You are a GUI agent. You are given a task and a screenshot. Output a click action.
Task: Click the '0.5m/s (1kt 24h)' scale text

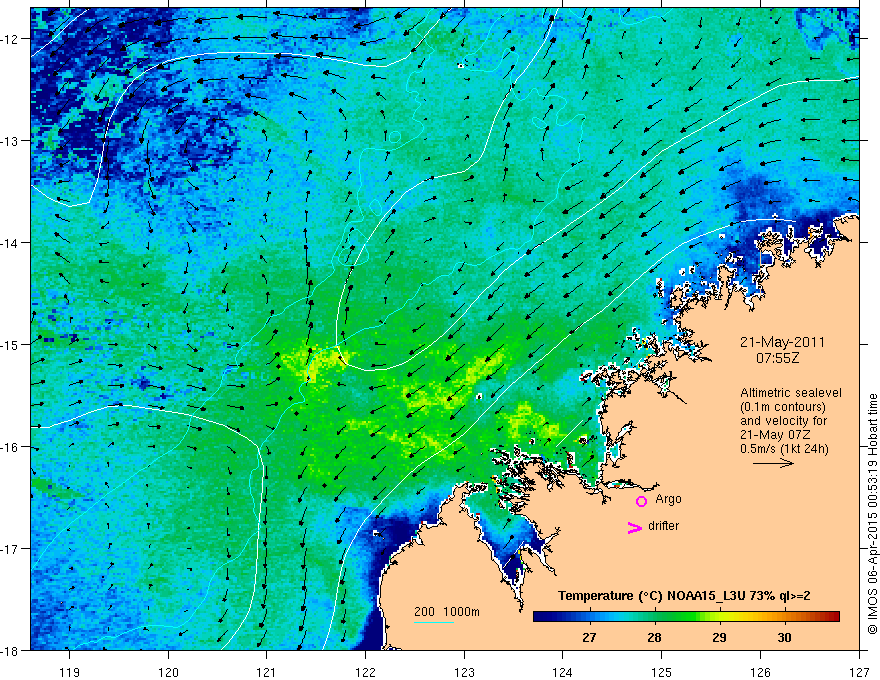click(x=784, y=449)
